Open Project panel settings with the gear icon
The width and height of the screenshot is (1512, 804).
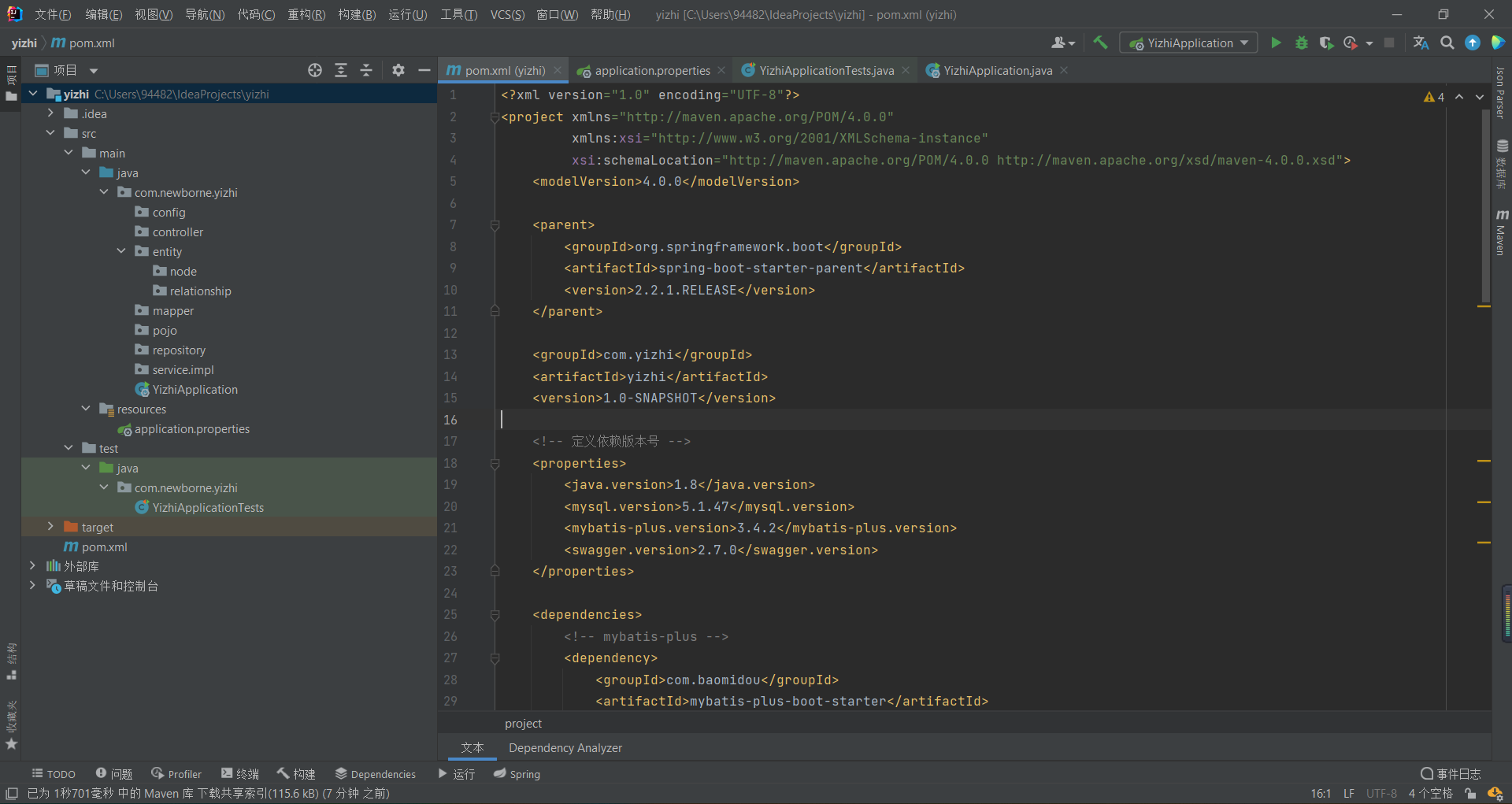[398, 70]
